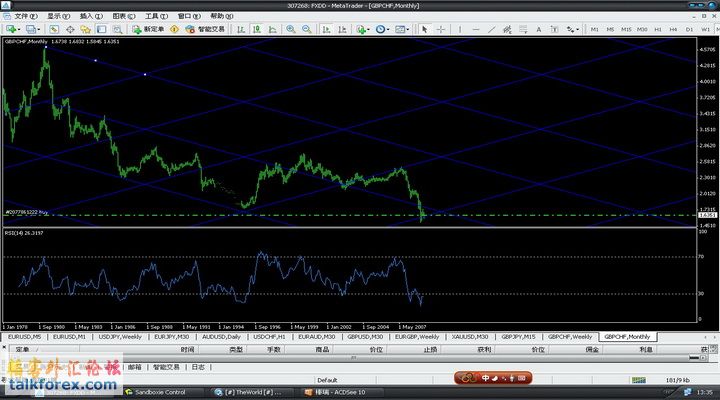720x400 pixels.
Task: Switch timeframe to H1
Action: point(658,29)
